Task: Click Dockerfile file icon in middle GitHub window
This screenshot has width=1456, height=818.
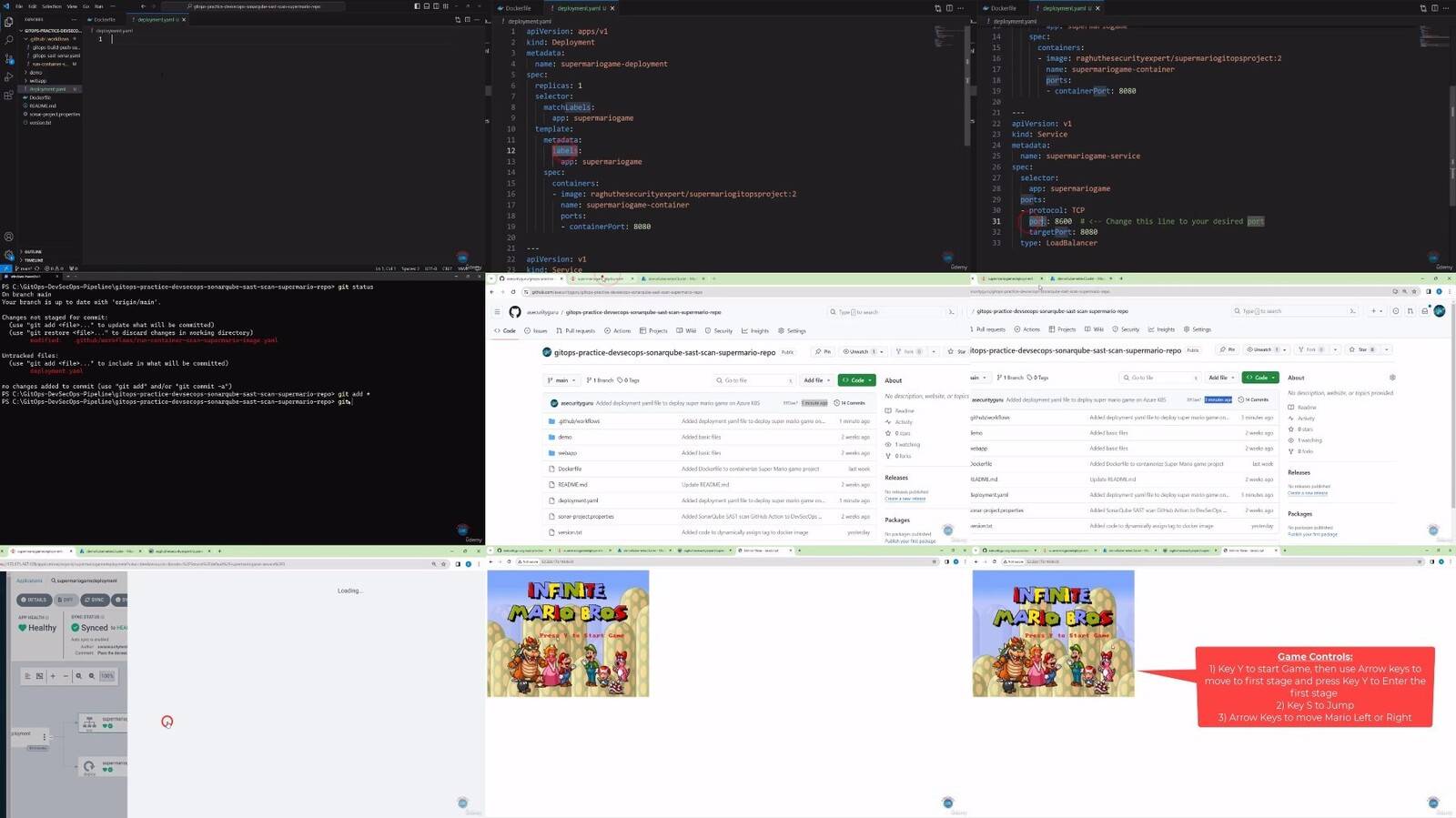Action: (x=551, y=469)
